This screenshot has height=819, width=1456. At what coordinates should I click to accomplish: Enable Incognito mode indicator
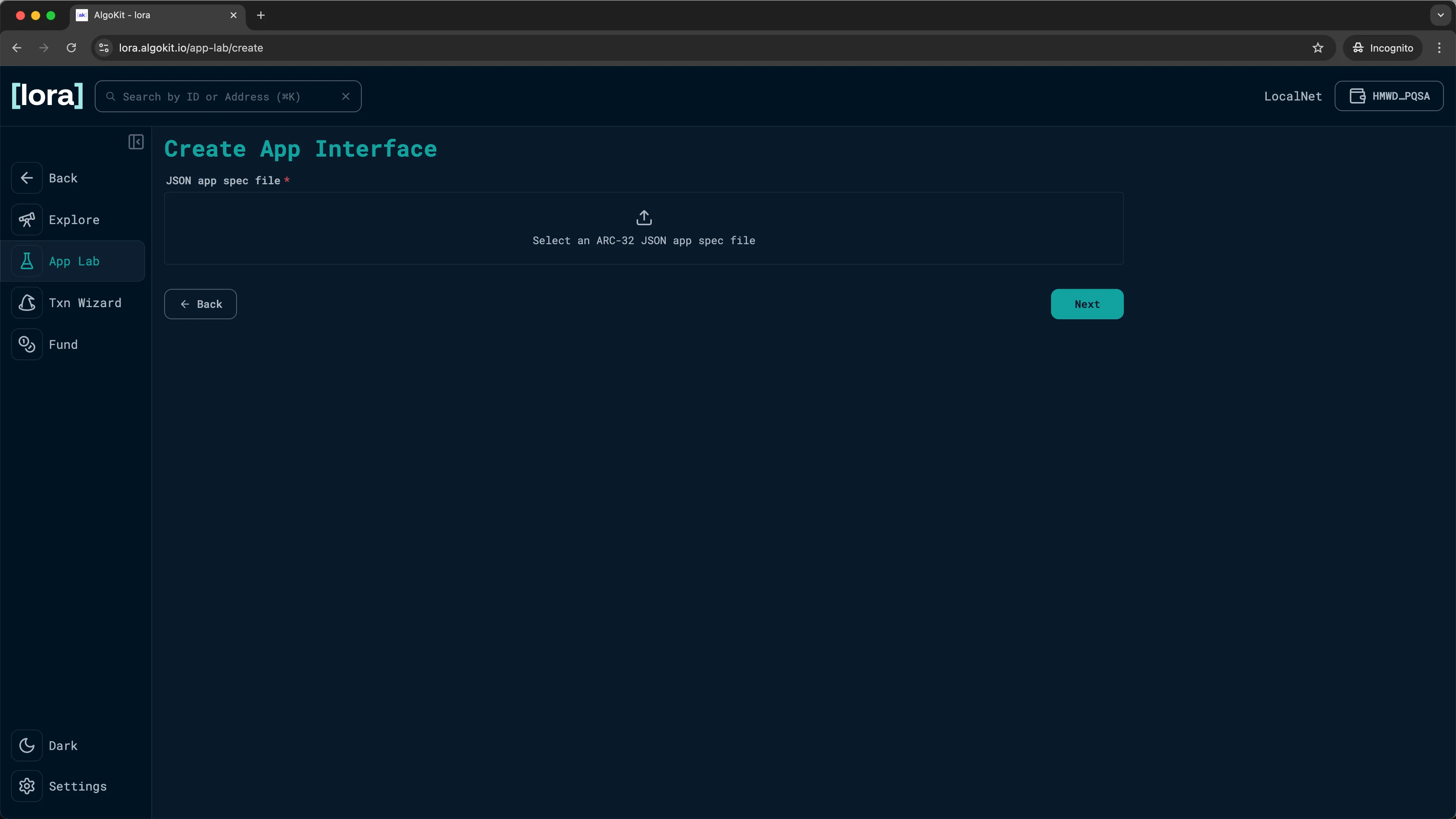pos(1382,47)
